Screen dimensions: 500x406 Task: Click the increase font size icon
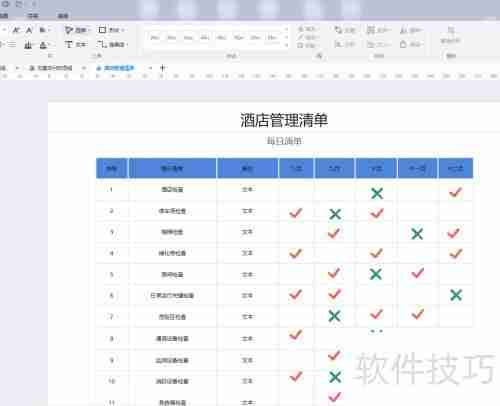16,30
